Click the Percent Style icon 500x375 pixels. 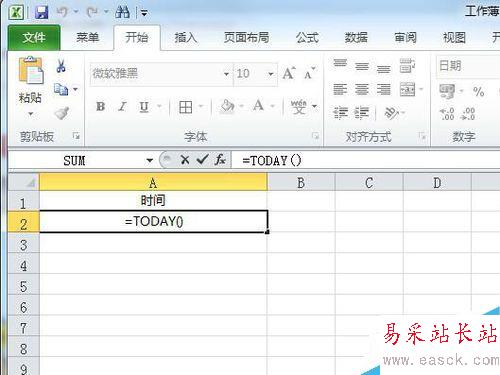tap(478, 91)
